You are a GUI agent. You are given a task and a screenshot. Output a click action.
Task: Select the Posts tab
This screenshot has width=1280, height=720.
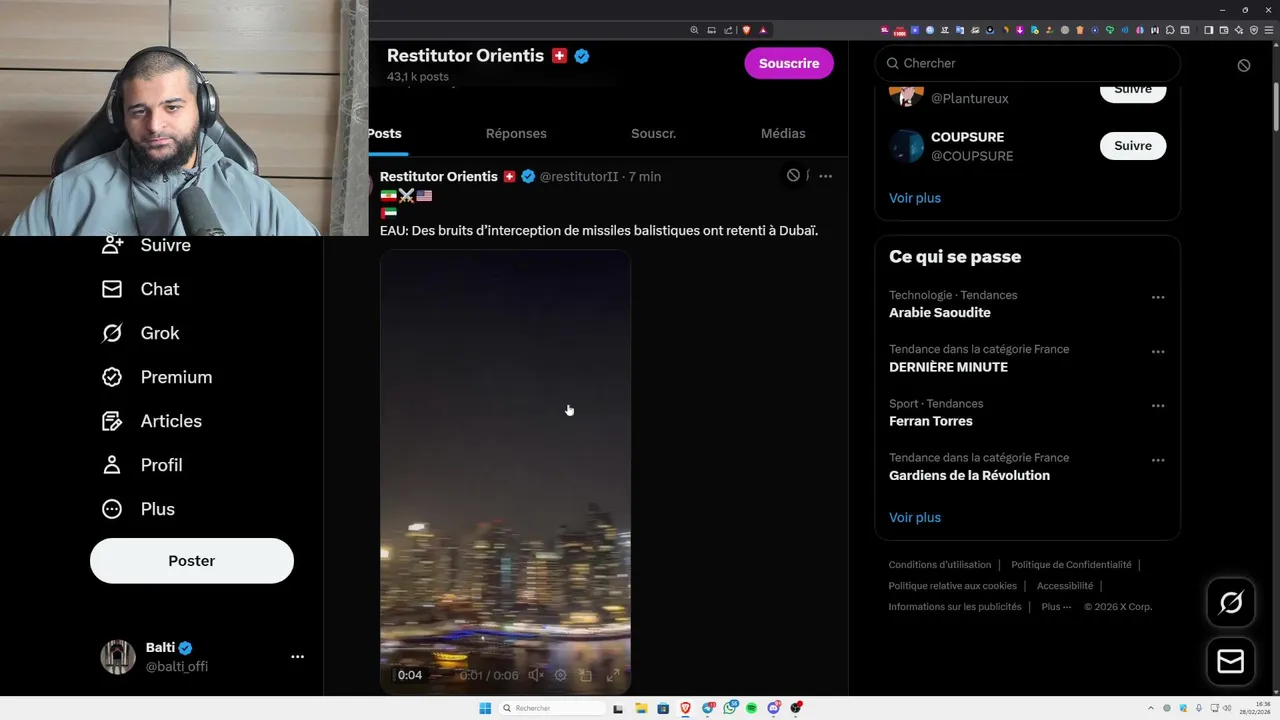[x=385, y=133]
